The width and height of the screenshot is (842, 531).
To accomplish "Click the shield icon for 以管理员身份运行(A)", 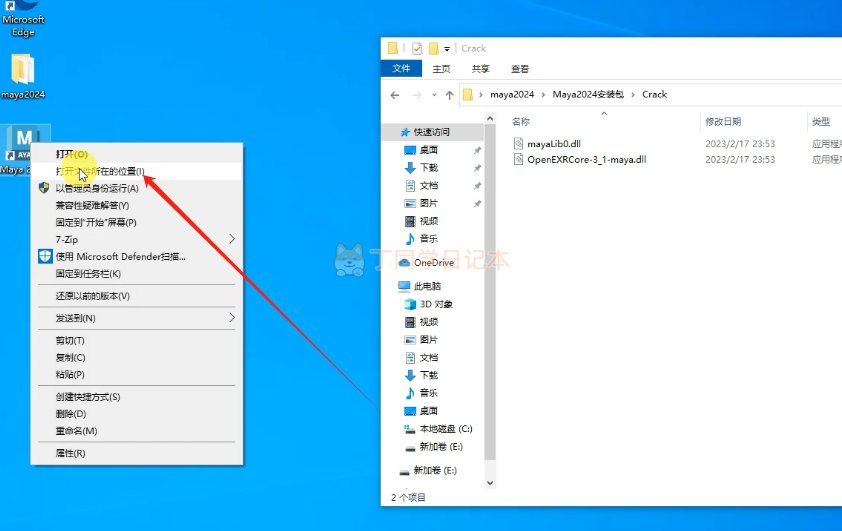I will (x=44, y=188).
